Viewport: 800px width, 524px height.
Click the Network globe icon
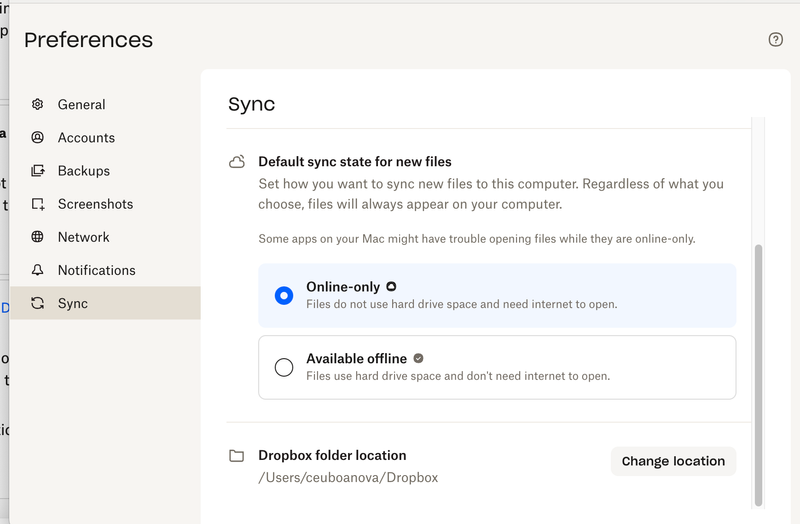(38, 237)
